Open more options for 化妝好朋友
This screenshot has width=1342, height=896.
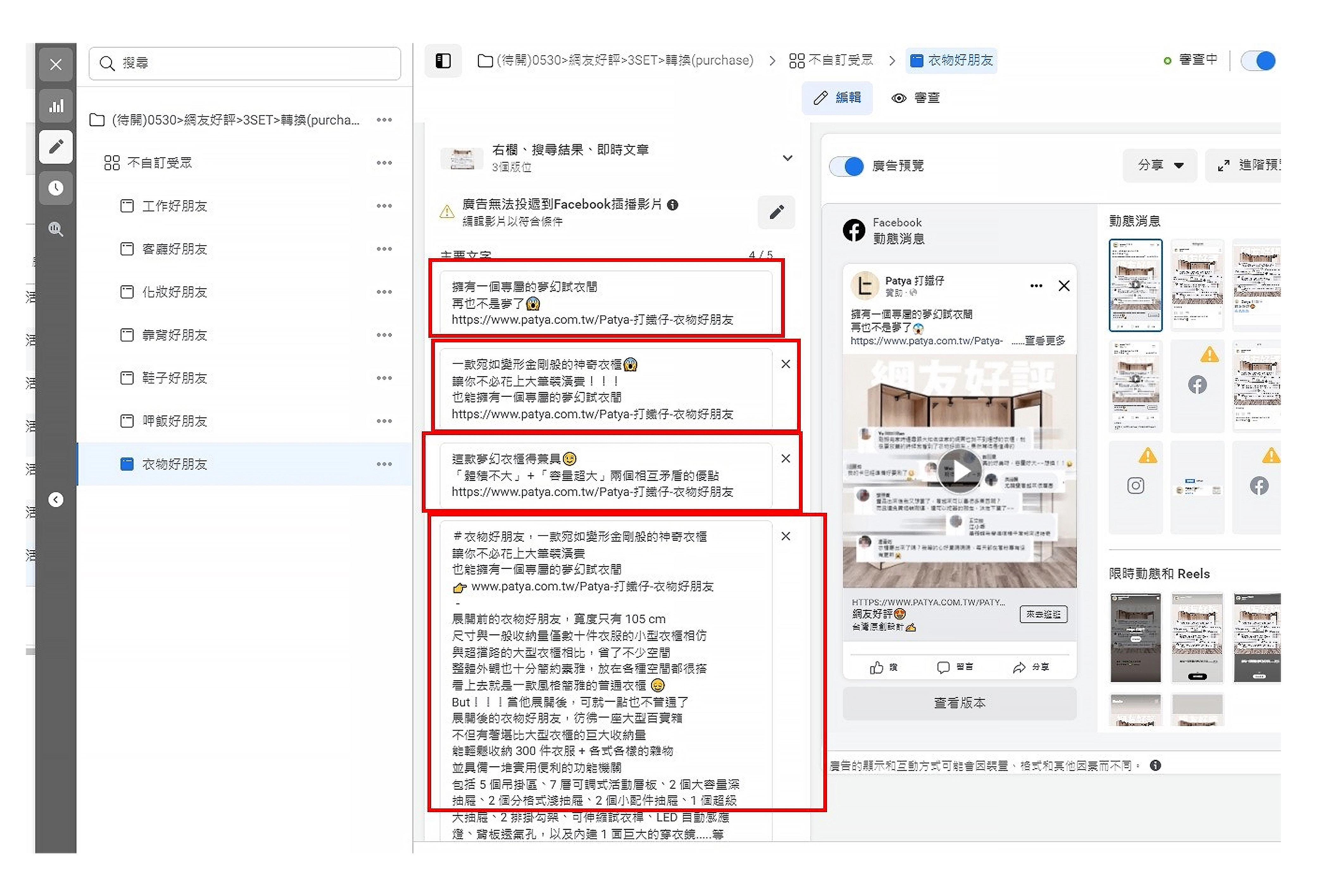tap(384, 292)
